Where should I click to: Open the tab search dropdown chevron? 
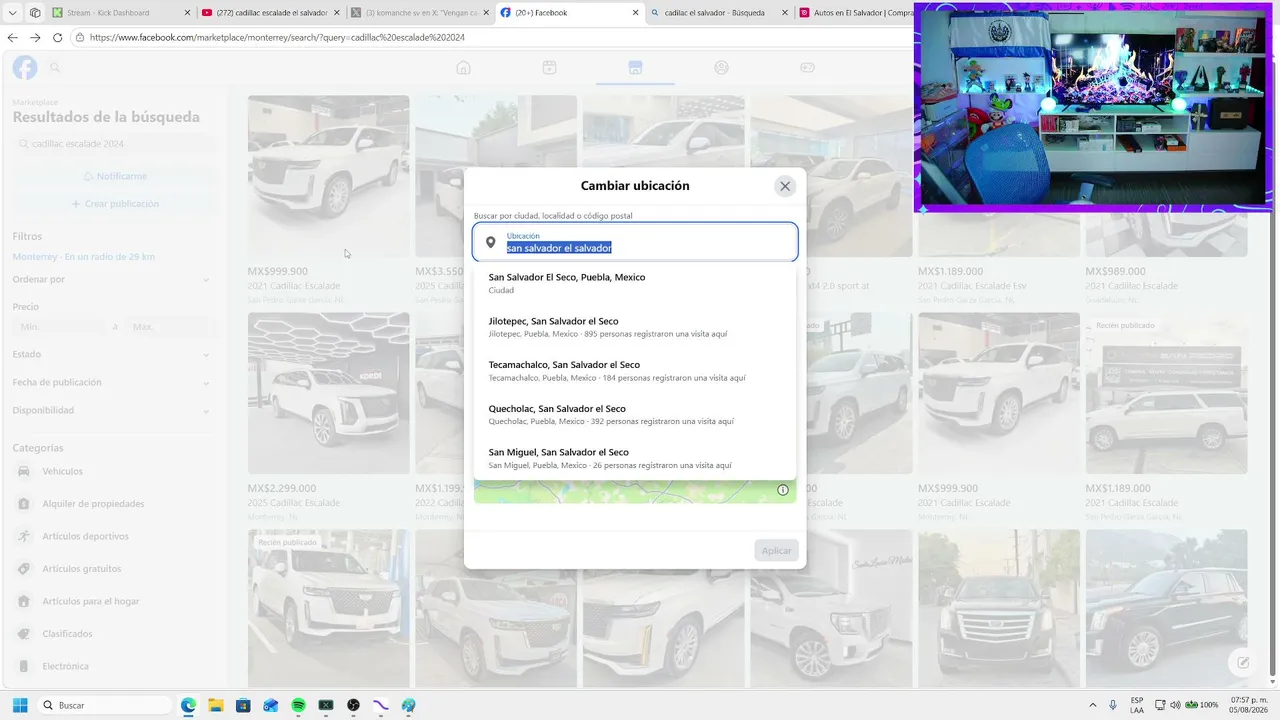click(x=13, y=13)
